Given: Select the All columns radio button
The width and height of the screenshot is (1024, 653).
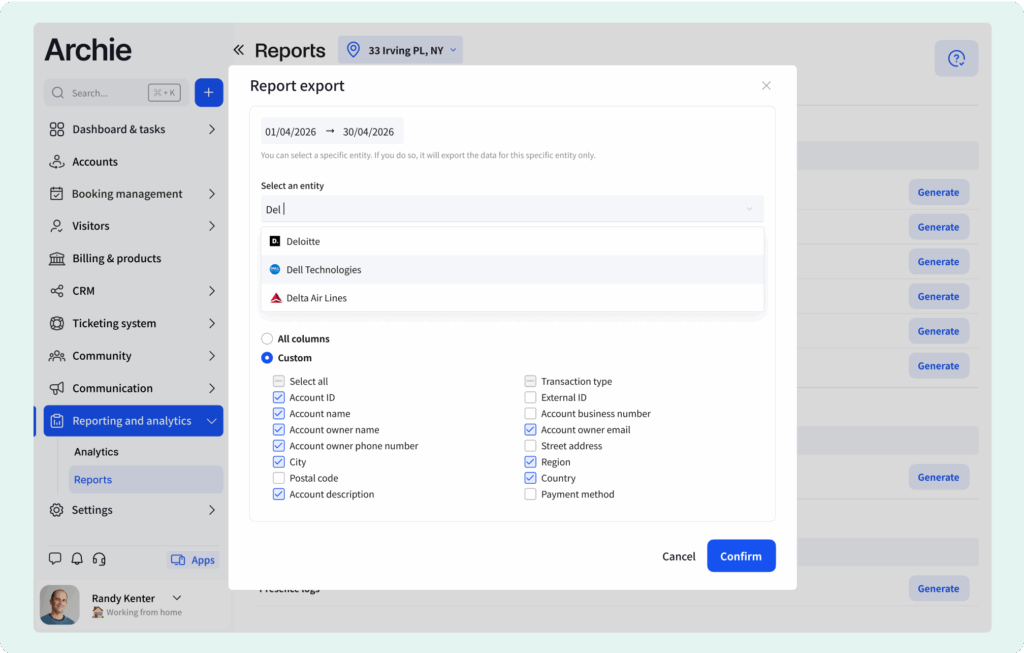Looking at the screenshot, I should (x=267, y=339).
